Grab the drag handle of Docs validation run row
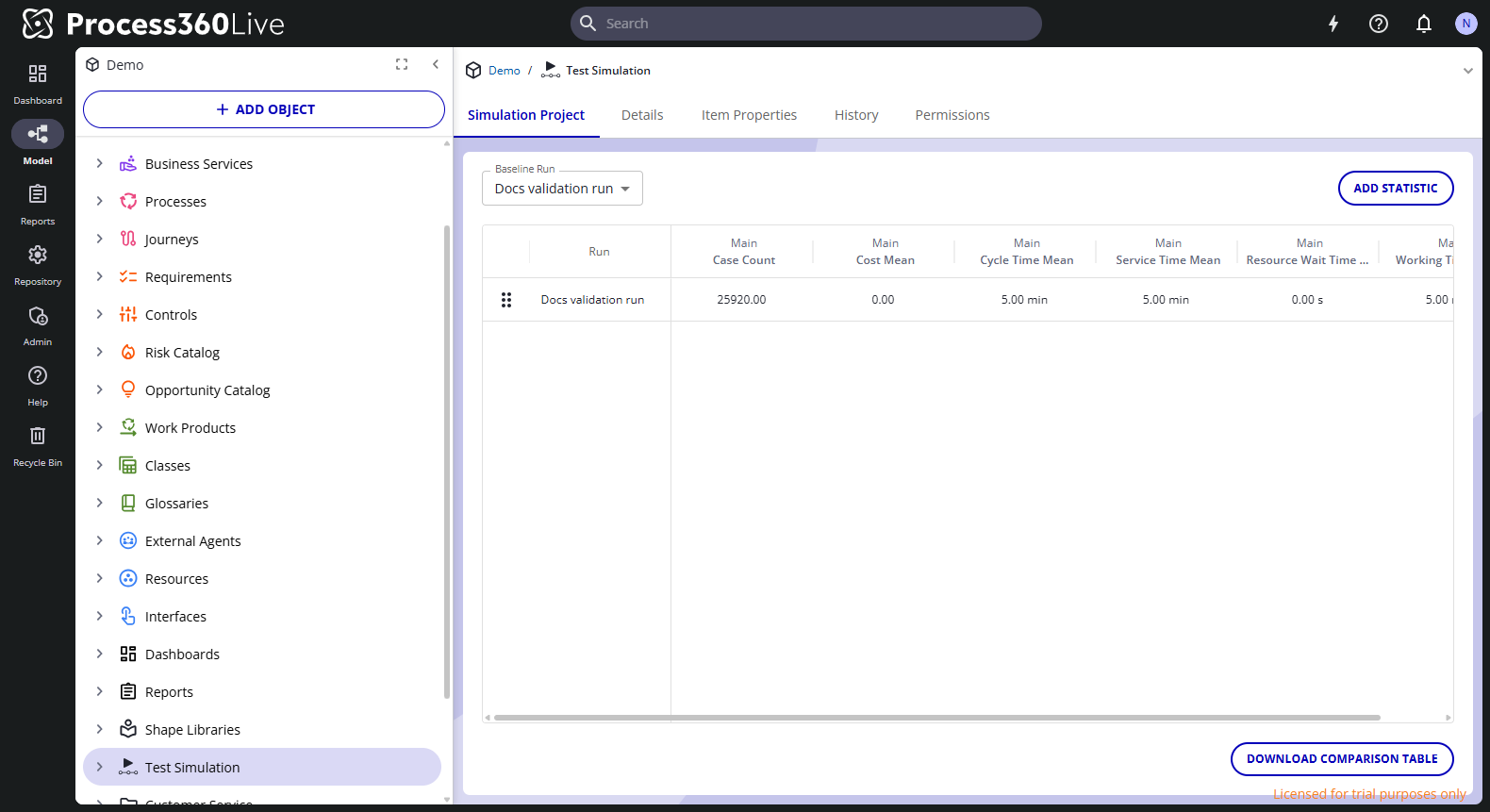The width and height of the screenshot is (1490, 812). coord(506,300)
